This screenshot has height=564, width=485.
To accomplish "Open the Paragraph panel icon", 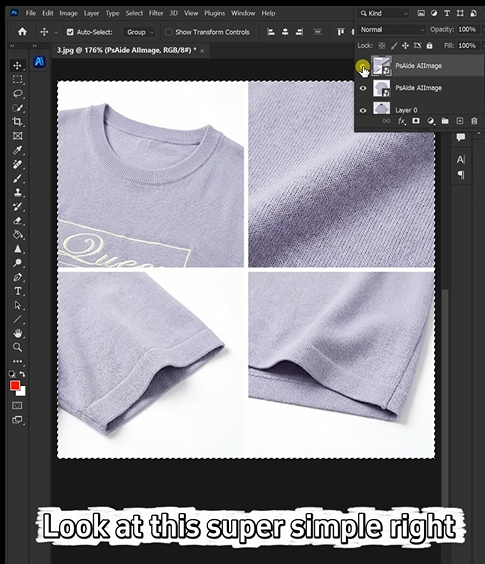I will pyautogui.click(x=461, y=174).
